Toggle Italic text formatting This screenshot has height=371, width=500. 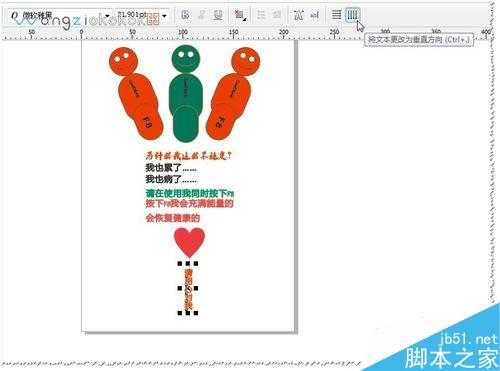[202, 15]
